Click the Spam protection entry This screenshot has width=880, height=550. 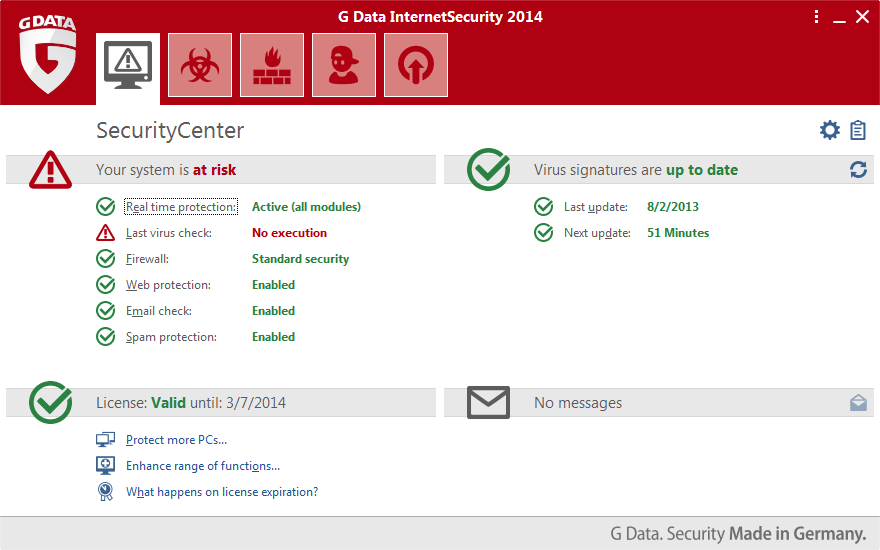tap(171, 337)
